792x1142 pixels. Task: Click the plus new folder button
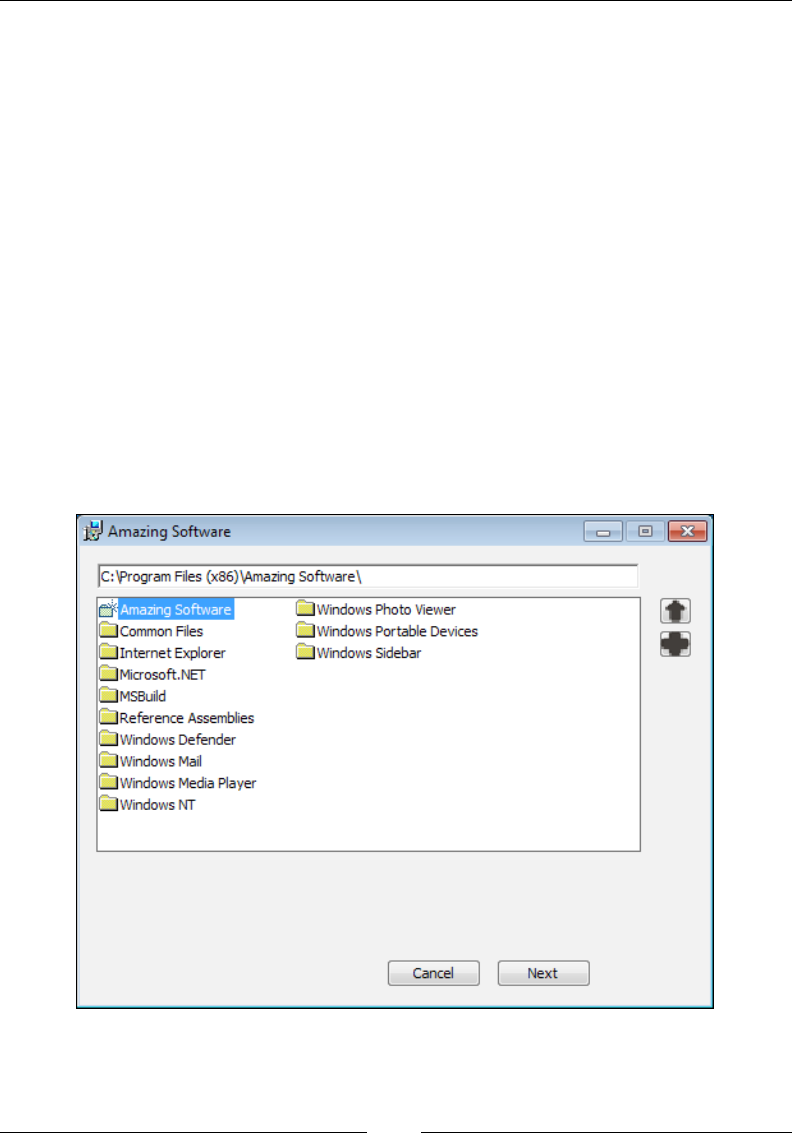click(x=675, y=645)
